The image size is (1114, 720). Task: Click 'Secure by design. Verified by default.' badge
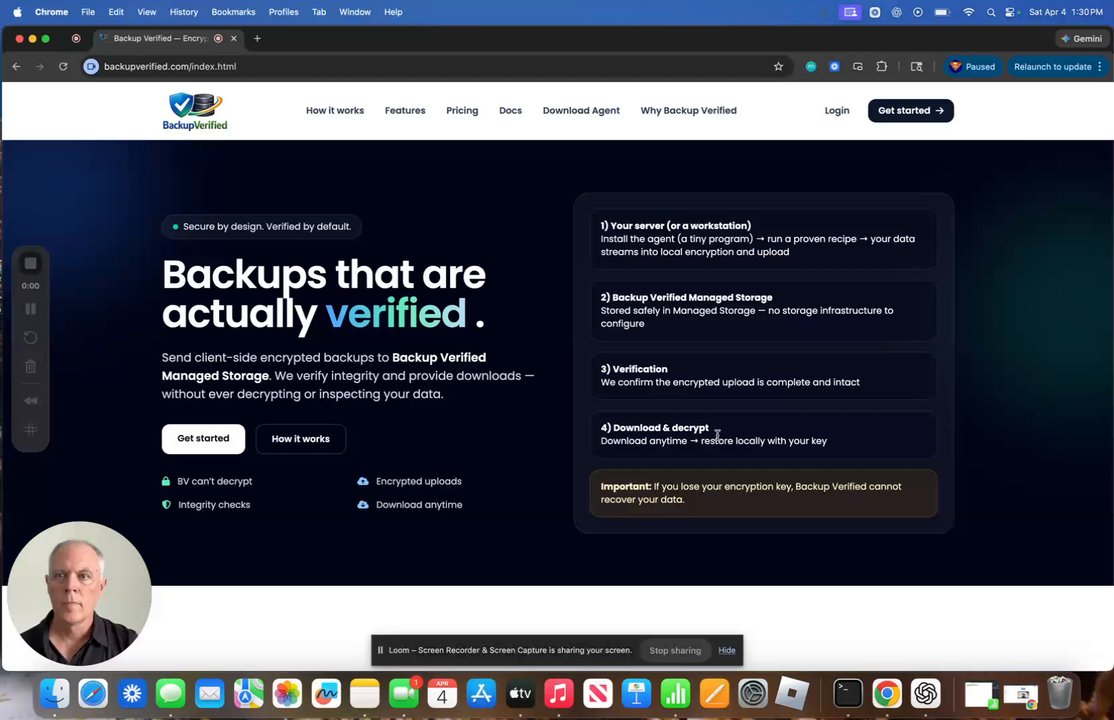pyautogui.click(x=261, y=227)
